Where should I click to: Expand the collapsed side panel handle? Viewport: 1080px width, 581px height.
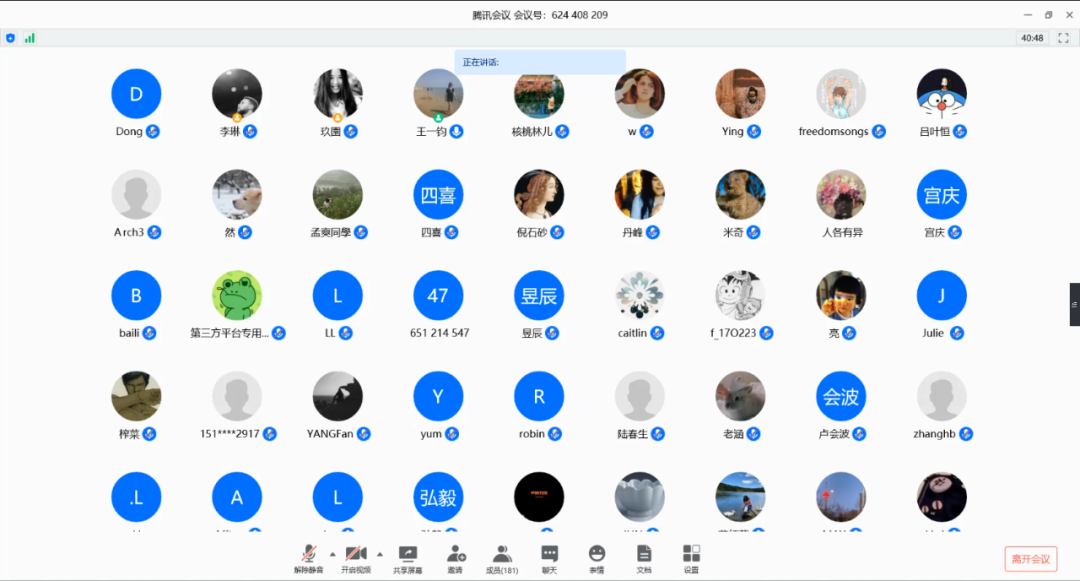[1074, 304]
